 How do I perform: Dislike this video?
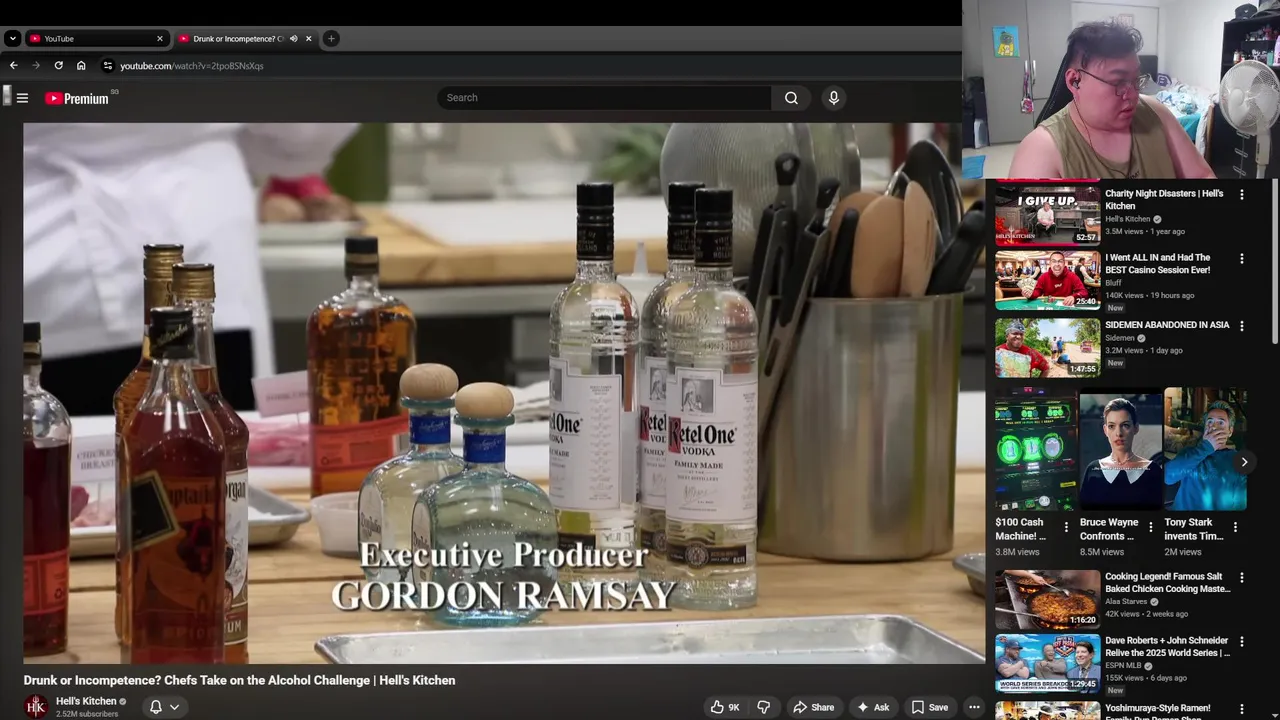coord(763,707)
